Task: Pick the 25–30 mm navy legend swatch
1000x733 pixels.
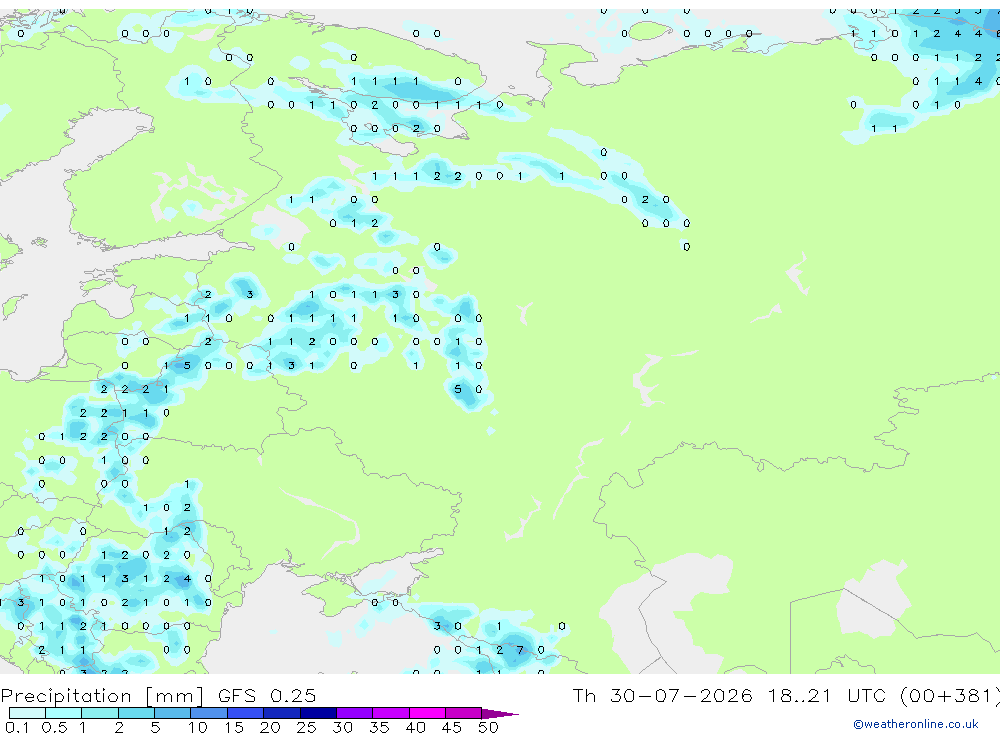Action: click(x=318, y=713)
